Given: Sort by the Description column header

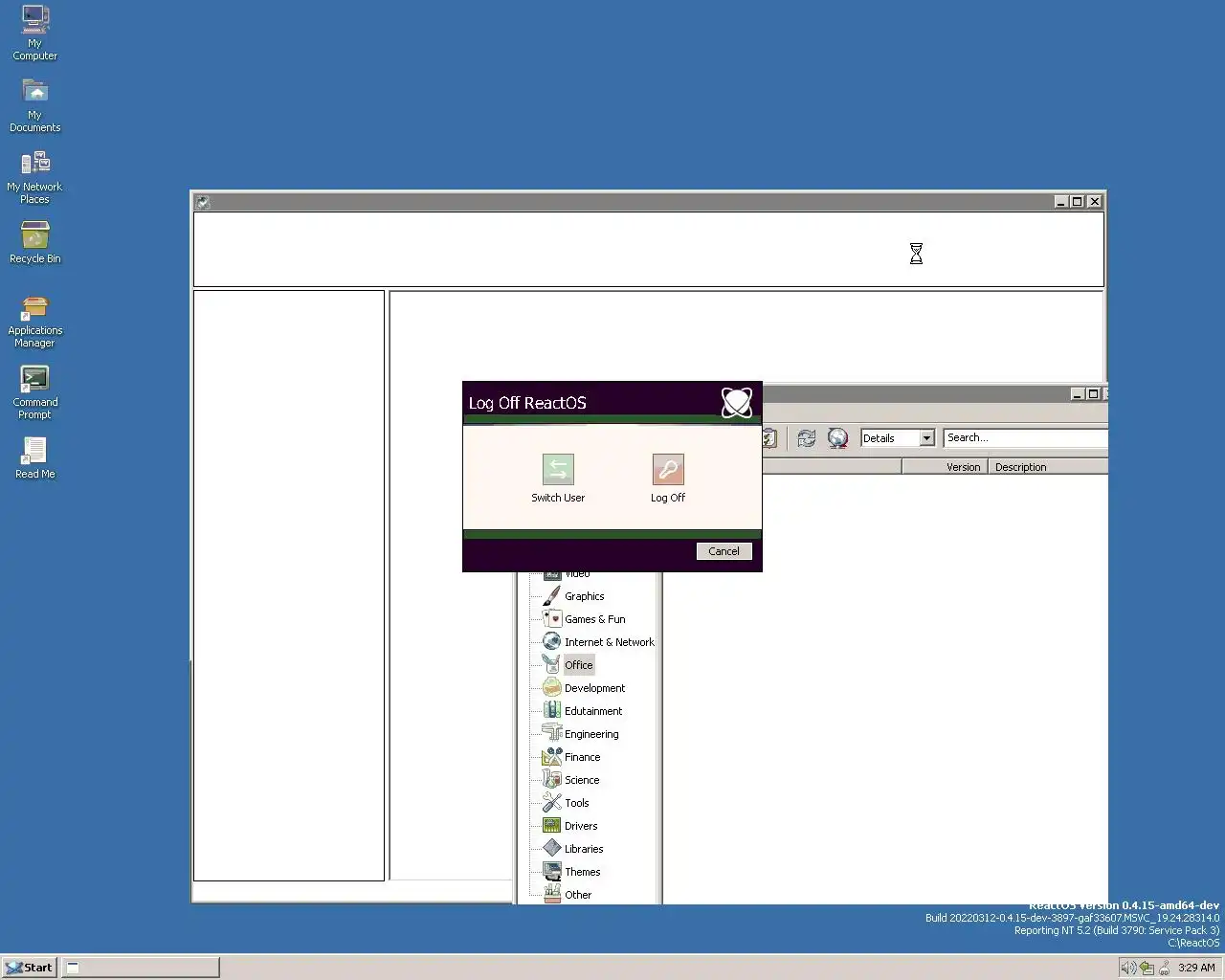Looking at the screenshot, I should [x=1048, y=467].
